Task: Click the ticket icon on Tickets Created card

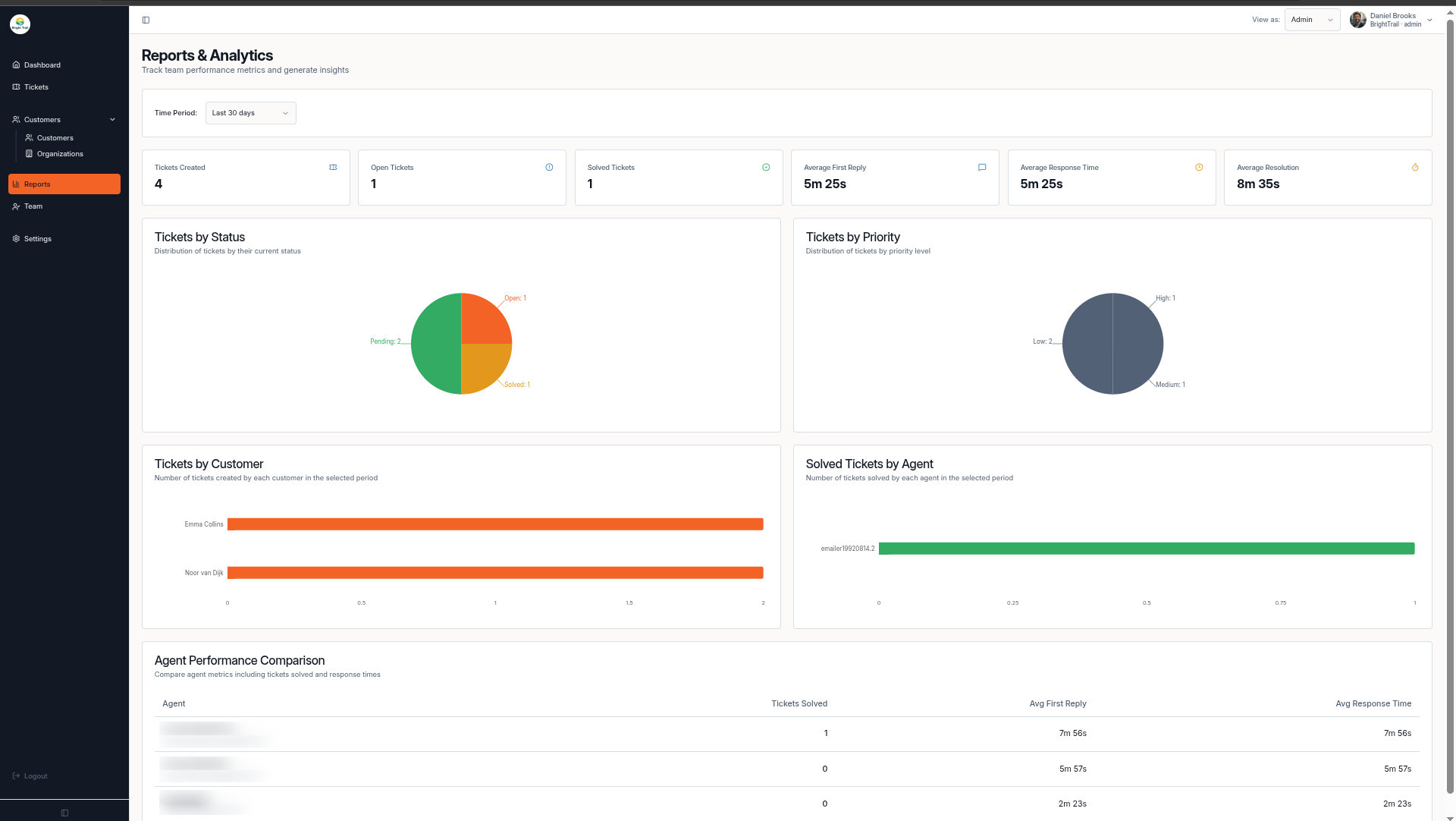Action: 333,168
